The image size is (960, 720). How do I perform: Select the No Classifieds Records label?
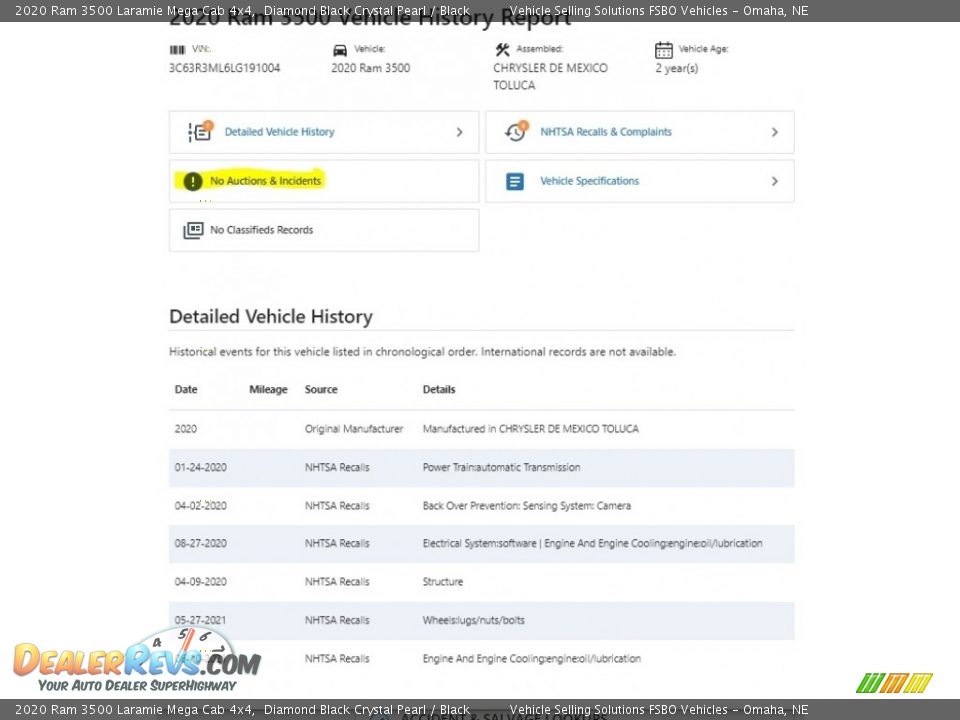coord(261,230)
